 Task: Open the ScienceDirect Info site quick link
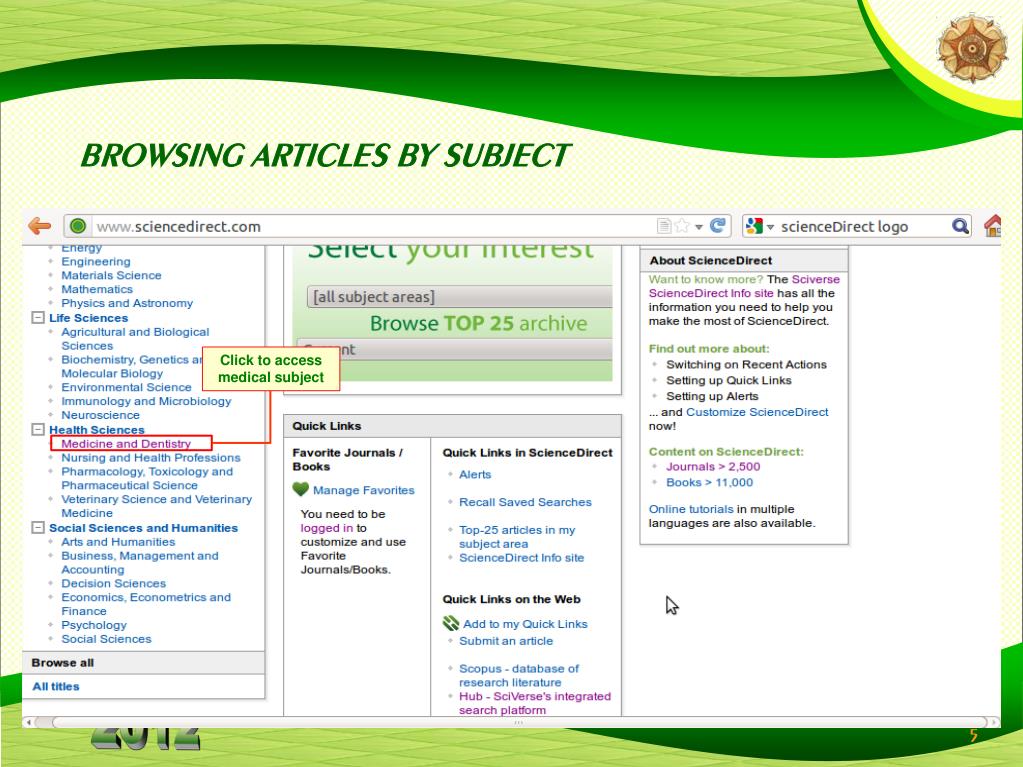(521, 558)
